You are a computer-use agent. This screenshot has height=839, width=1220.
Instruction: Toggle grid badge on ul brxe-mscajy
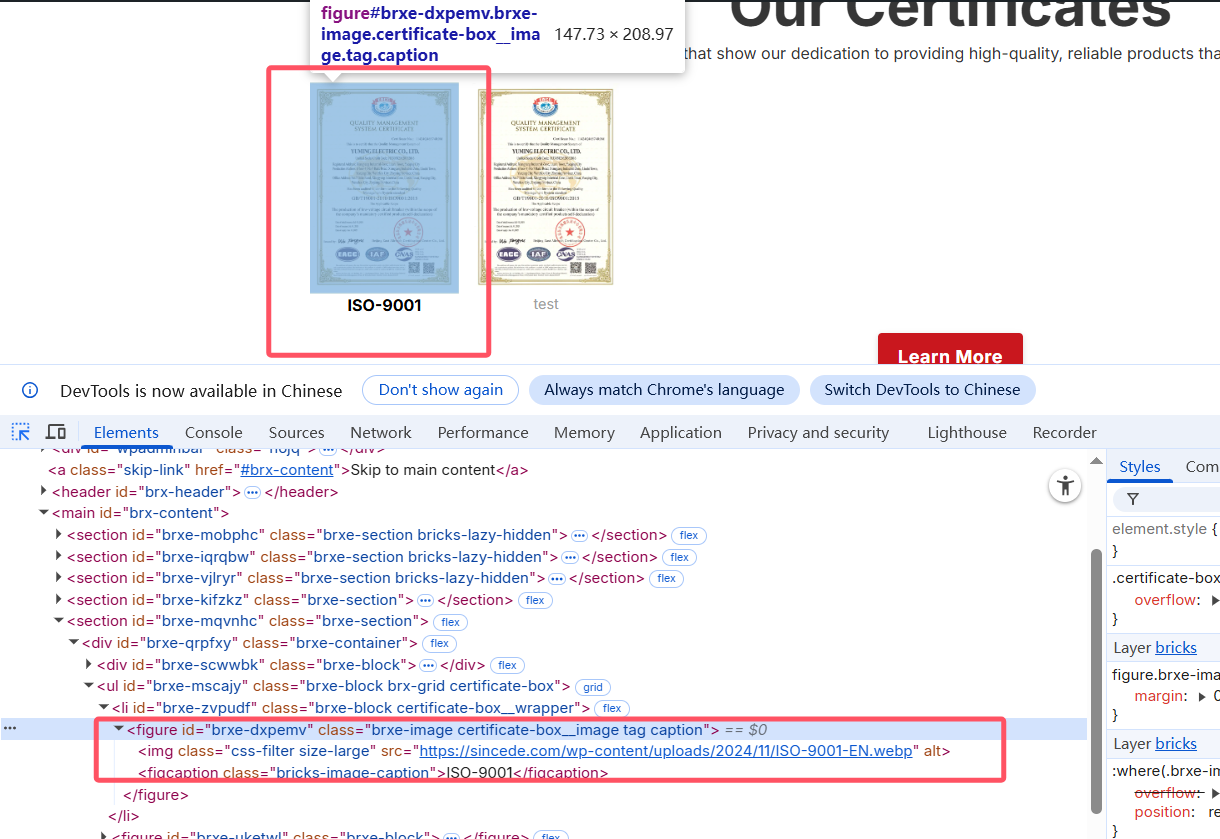click(593, 687)
